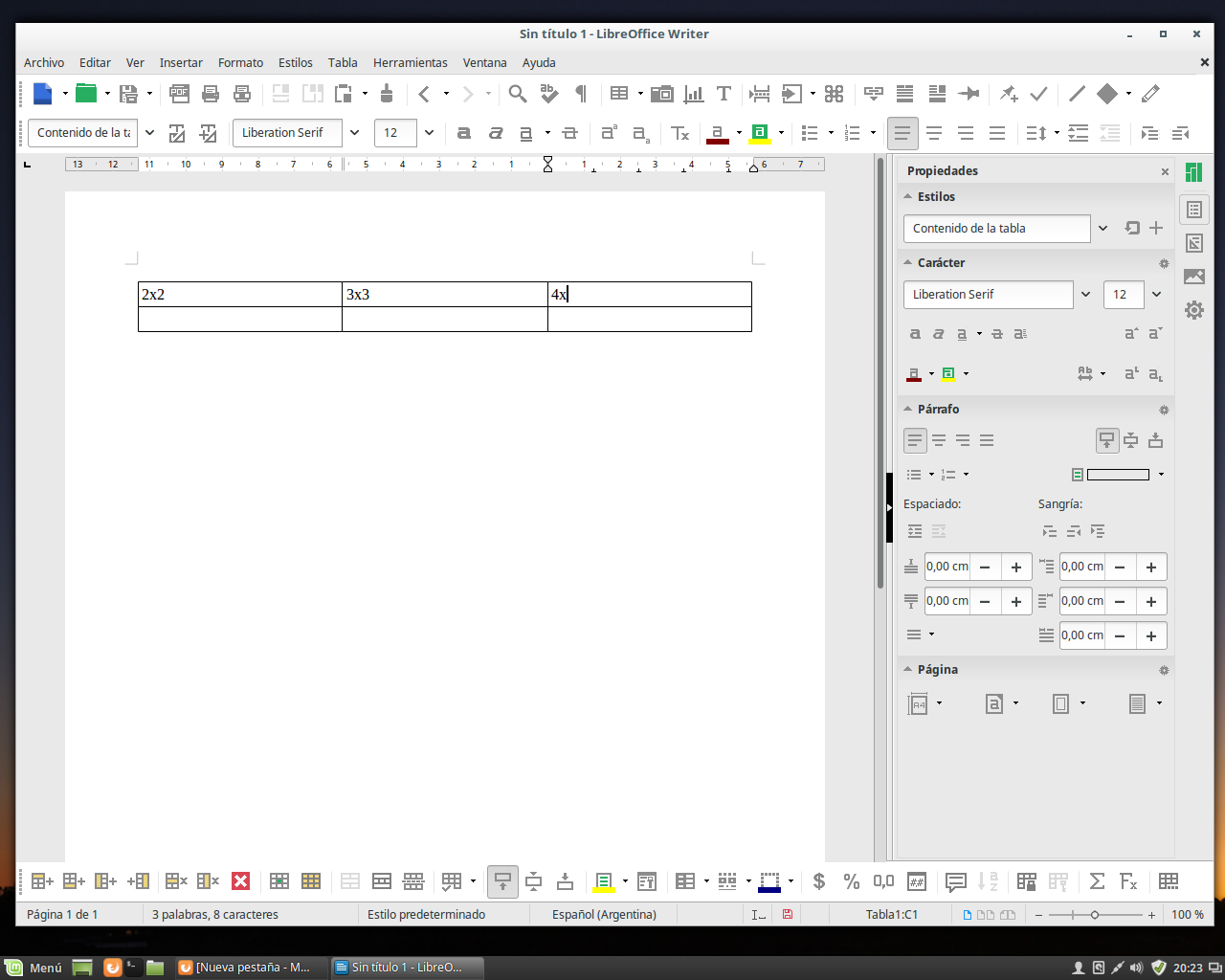The height and width of the screenshot is (980, 1225).
Task: Open font name dropdown in toolbar
Action: [x=355, y=133]
